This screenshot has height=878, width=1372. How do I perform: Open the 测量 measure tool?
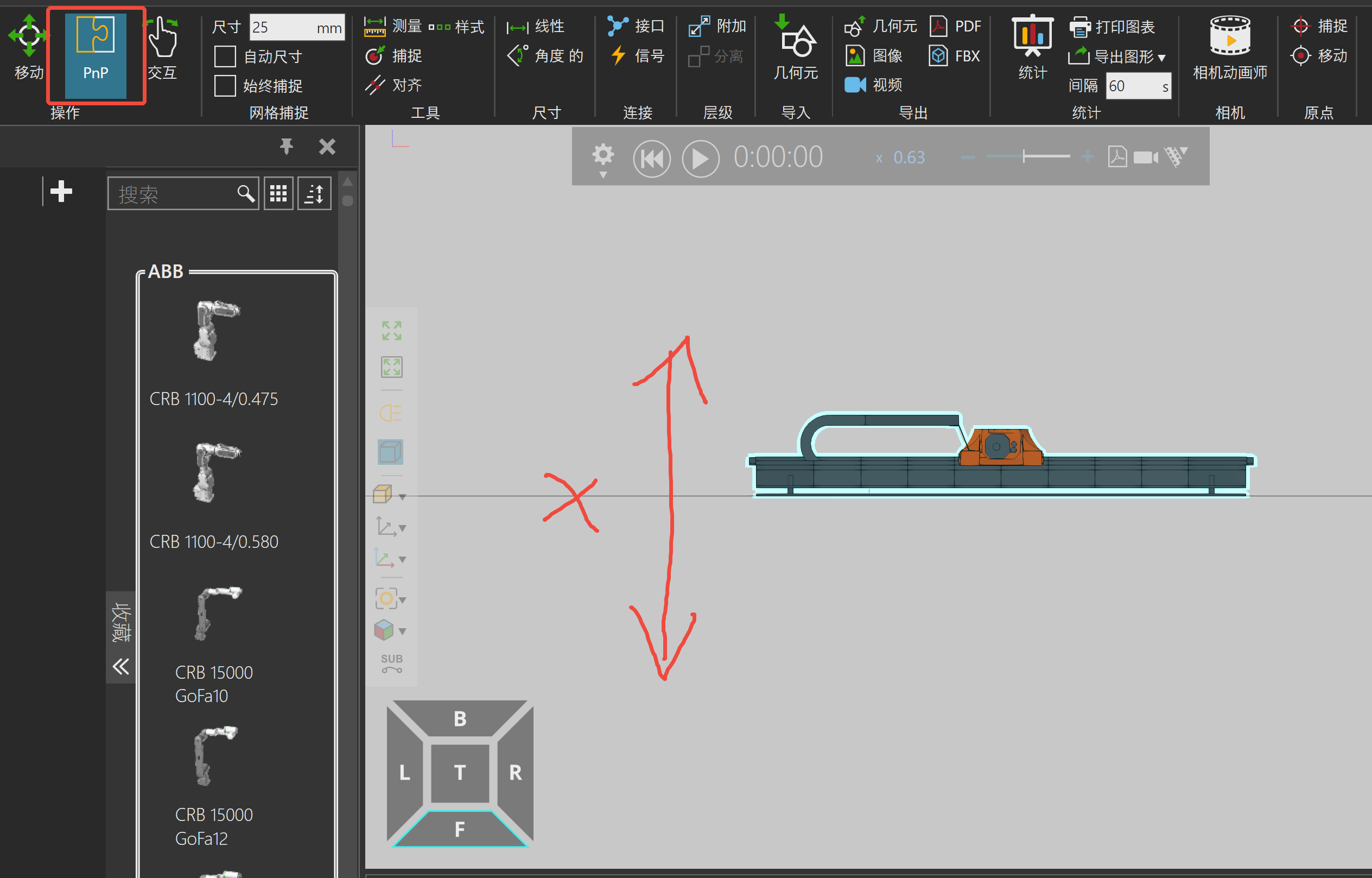[x=393, y=26]
